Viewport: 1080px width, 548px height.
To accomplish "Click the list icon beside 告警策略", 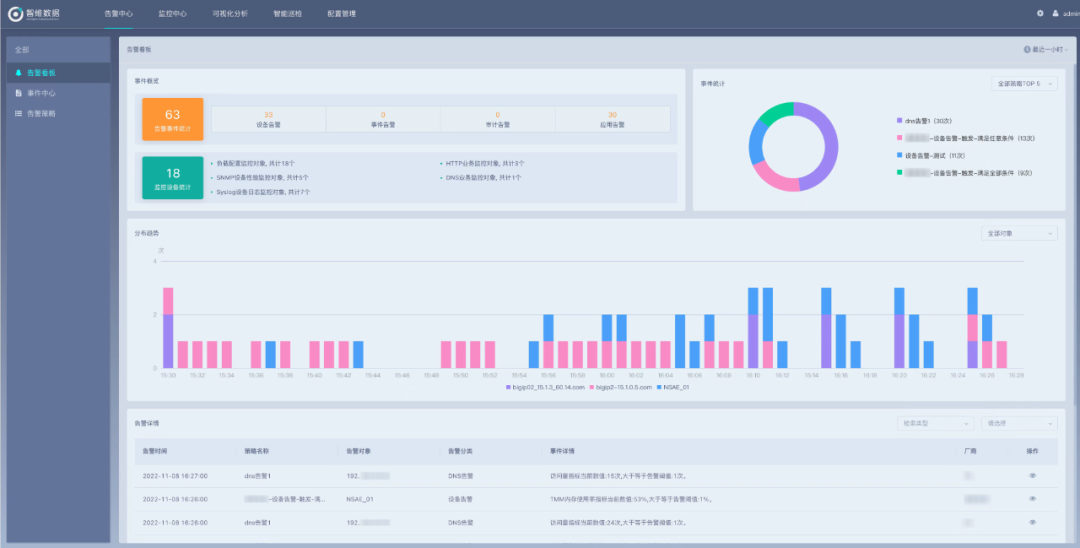I will point(19,113).
